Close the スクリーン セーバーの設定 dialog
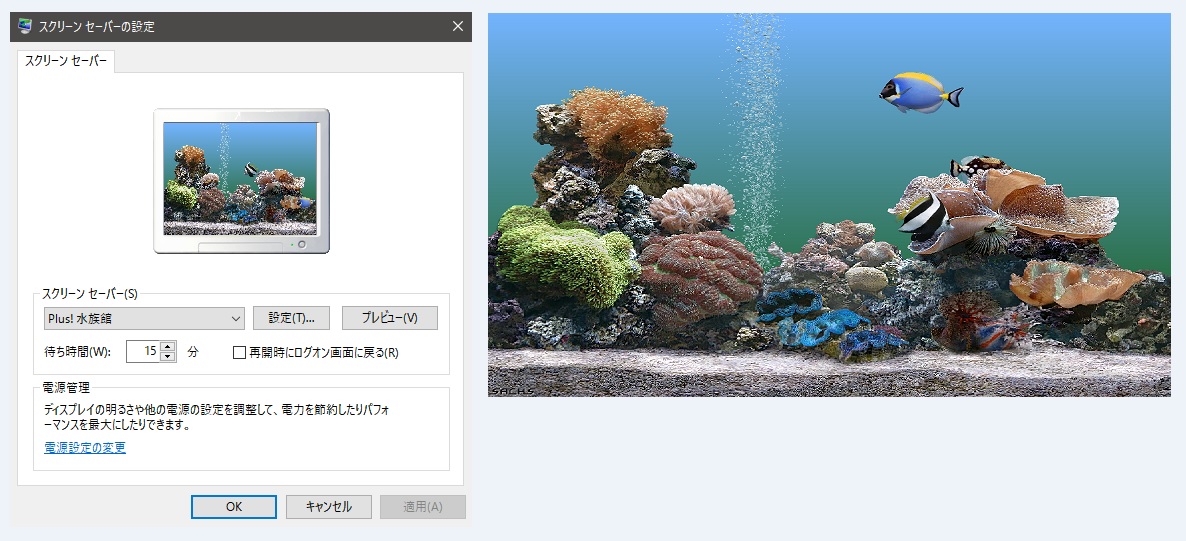Screen dimensions: 1186x541 point(458,26)
